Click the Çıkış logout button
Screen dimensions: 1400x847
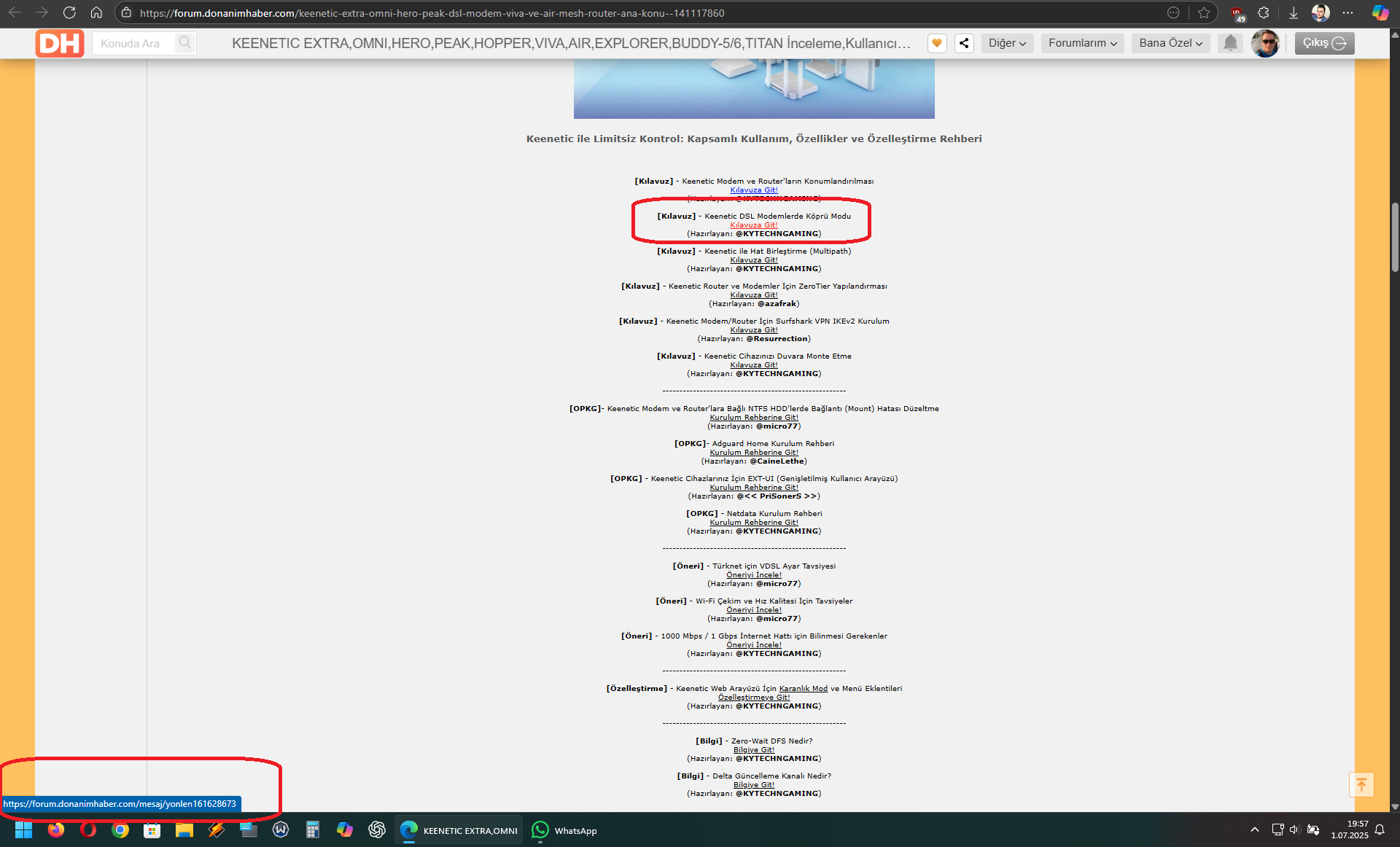click(1324, 43)
